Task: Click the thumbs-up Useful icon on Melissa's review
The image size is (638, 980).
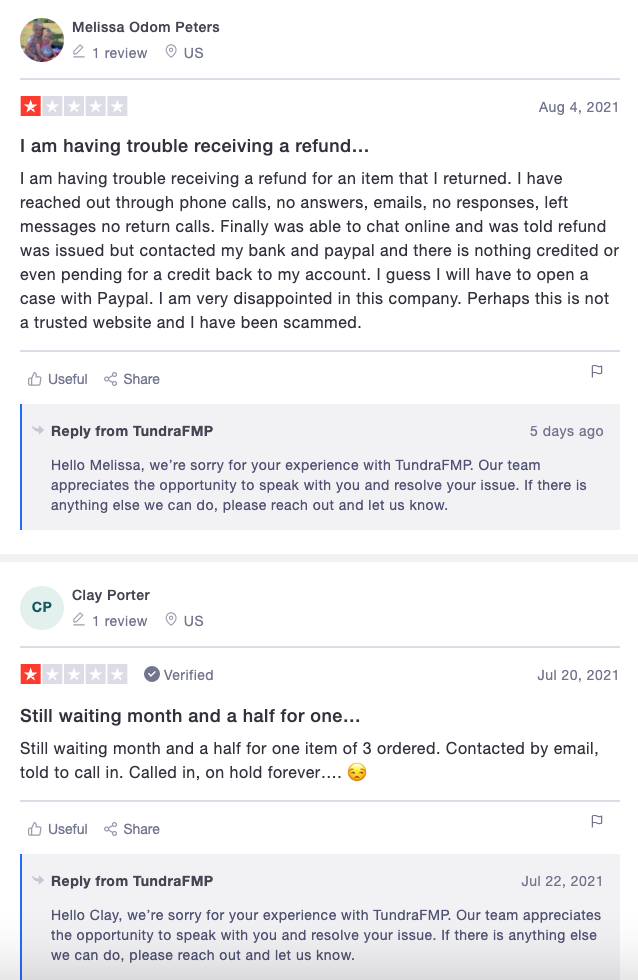Action: click(36, 379)
